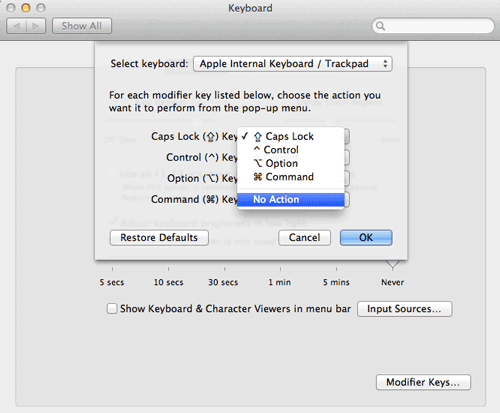Click the 5 mins slider label

click(336, 282)
